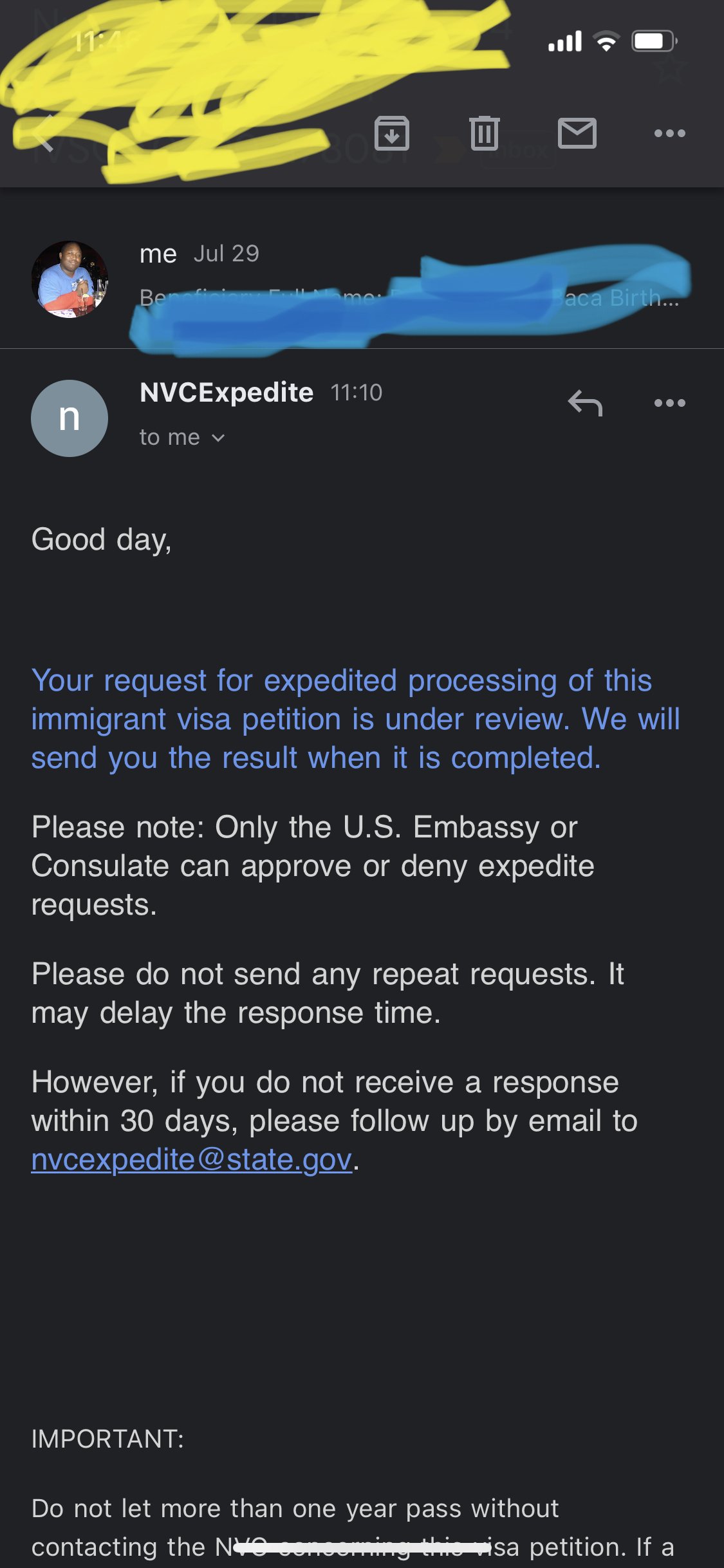Tap NVCExpedite sender name
This screenshot has height=1568, width=724.
[x=227, y=392]
